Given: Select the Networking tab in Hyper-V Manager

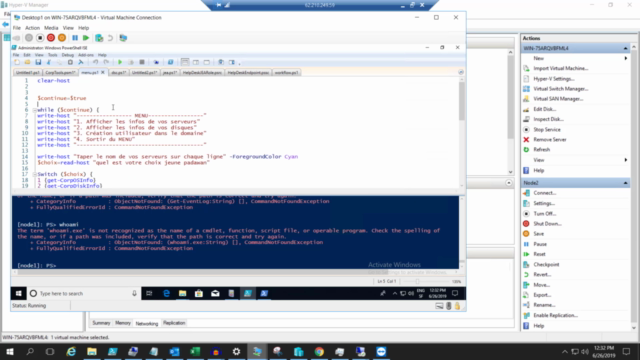Looking at the screenshot, I should 147,323.
